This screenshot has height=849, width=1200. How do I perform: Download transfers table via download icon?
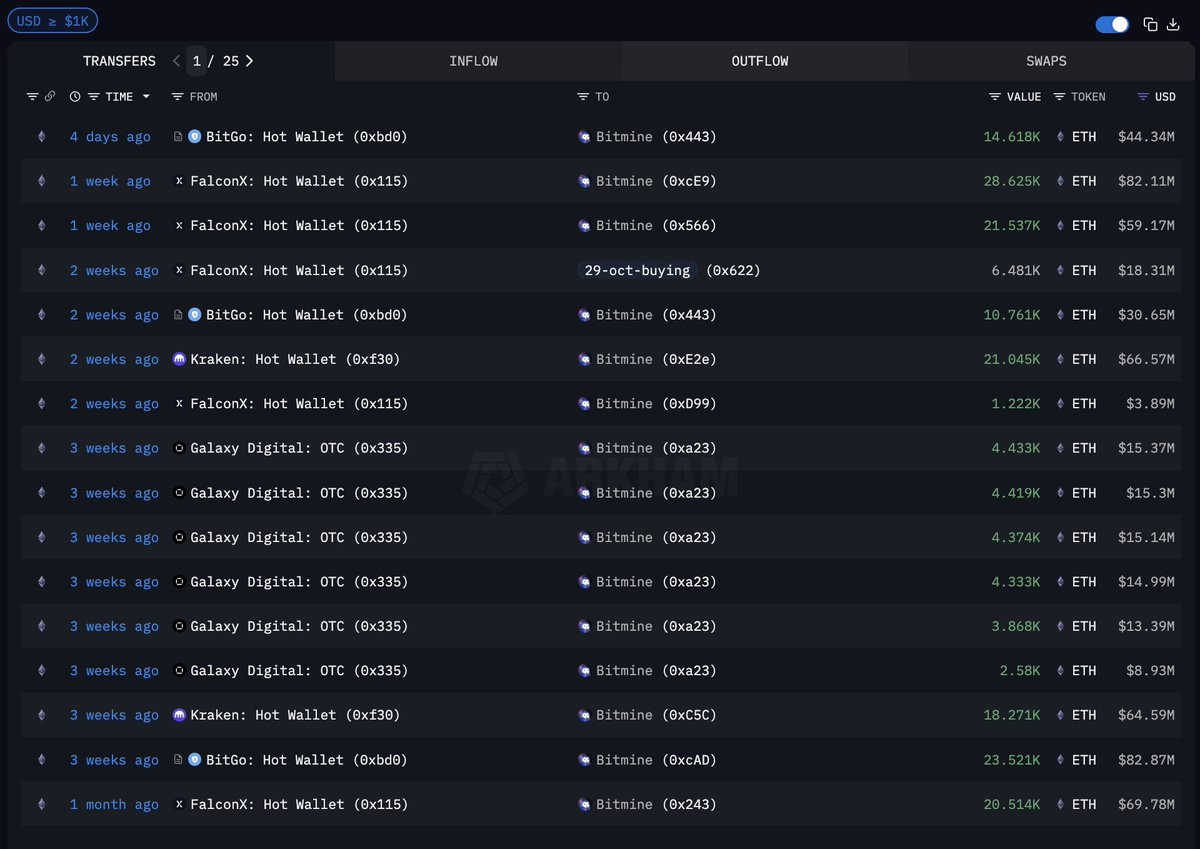tap(1174, 24)
